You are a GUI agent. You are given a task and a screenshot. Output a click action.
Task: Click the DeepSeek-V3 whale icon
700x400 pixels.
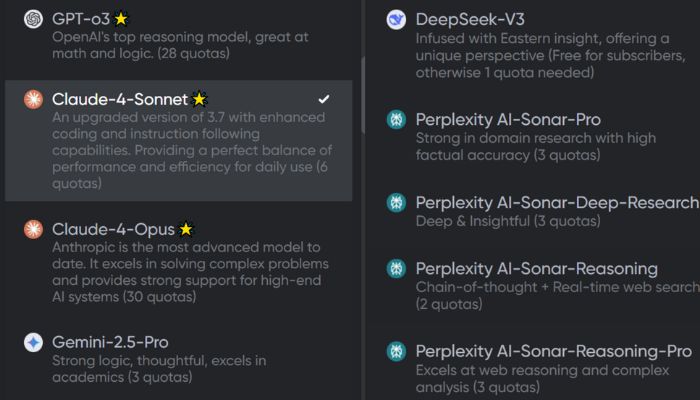click(x=396, y=20)
